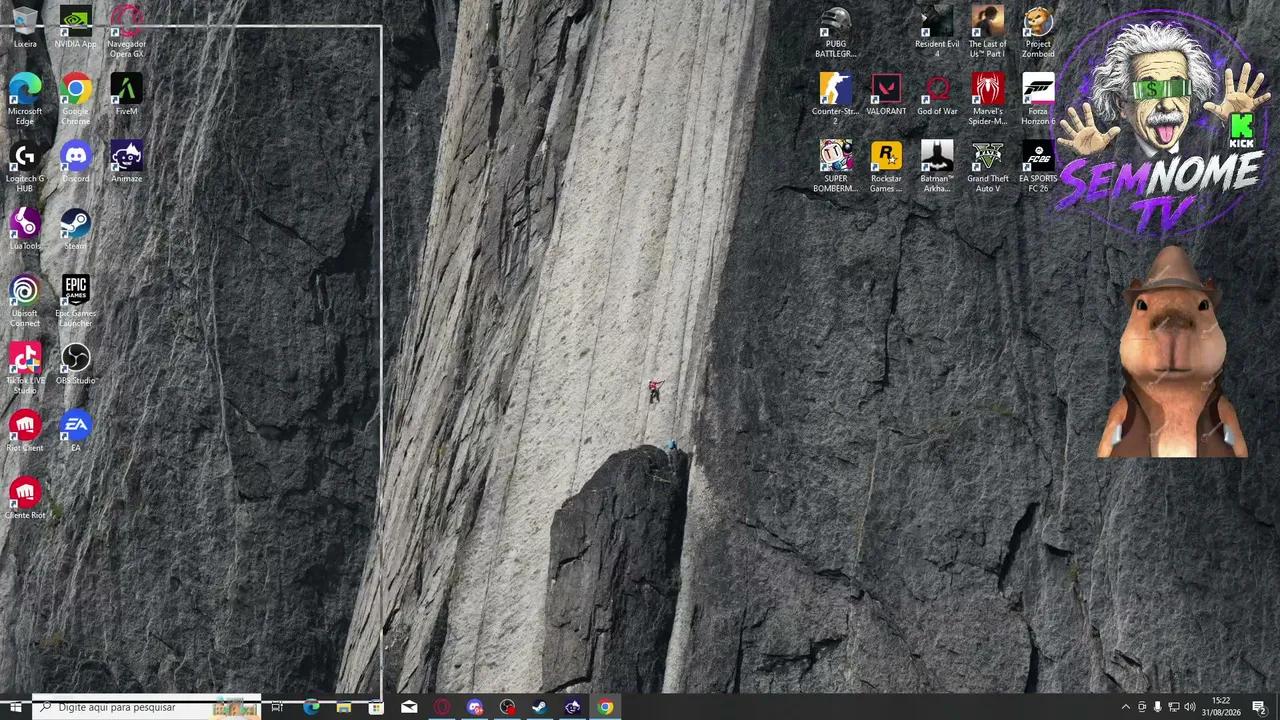Select the Marvel's Spider-Man shortcut
This screenshot has width=1280, height=720.
[x=988, y=99]
